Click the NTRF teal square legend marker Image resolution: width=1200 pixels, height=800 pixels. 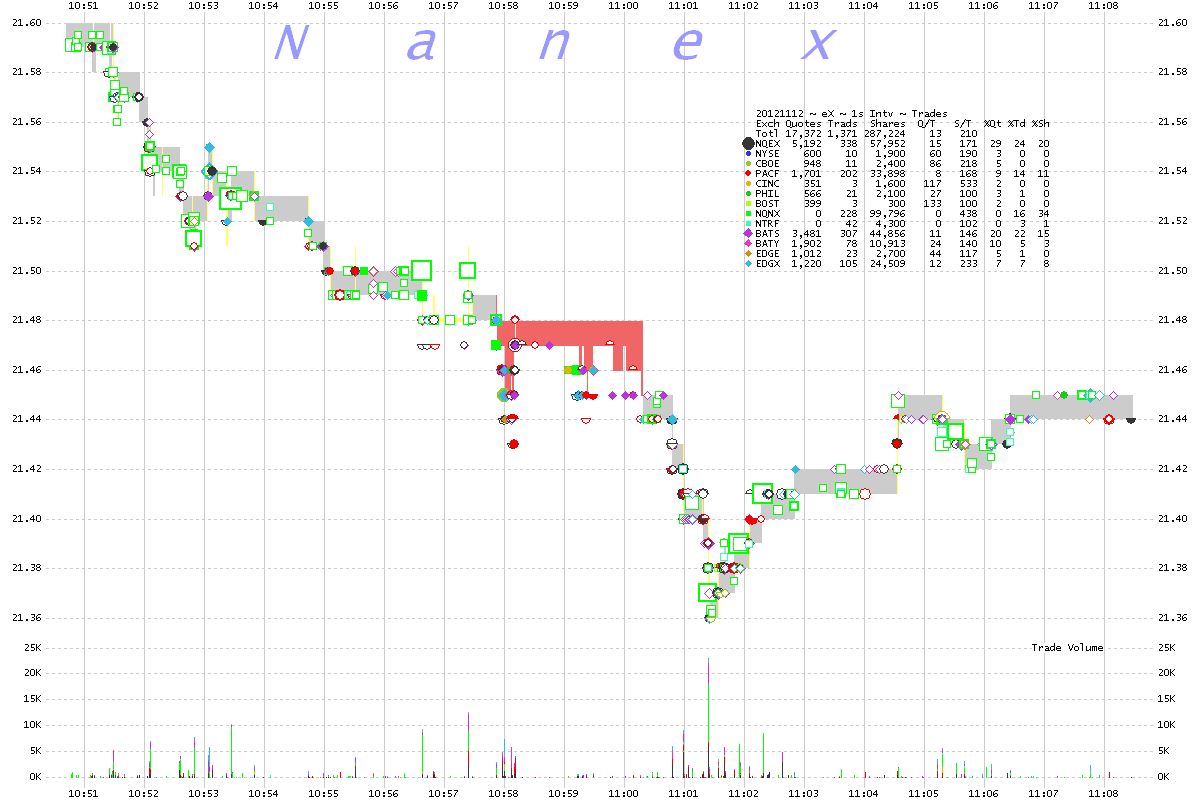click(748, 223)
